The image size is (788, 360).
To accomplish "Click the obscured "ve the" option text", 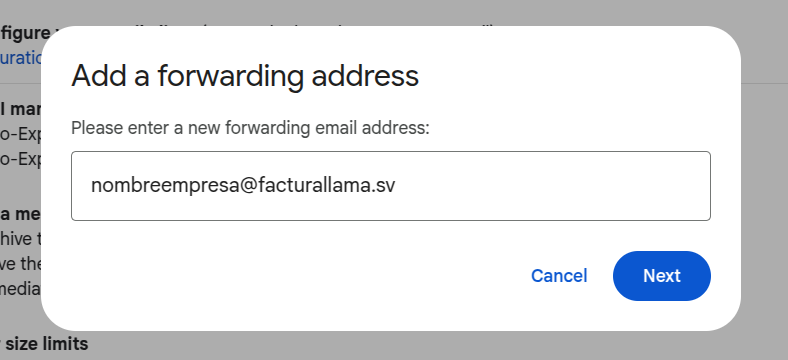I will point(21,263).
